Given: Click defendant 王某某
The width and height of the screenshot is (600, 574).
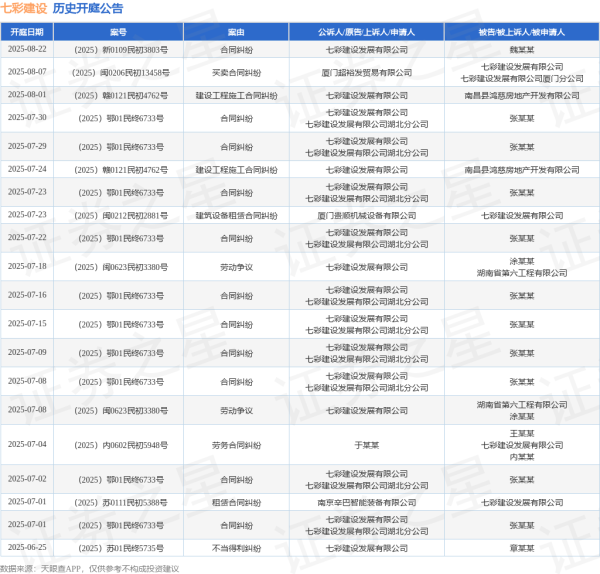Looking at the screenshot, I should (522, 434).
